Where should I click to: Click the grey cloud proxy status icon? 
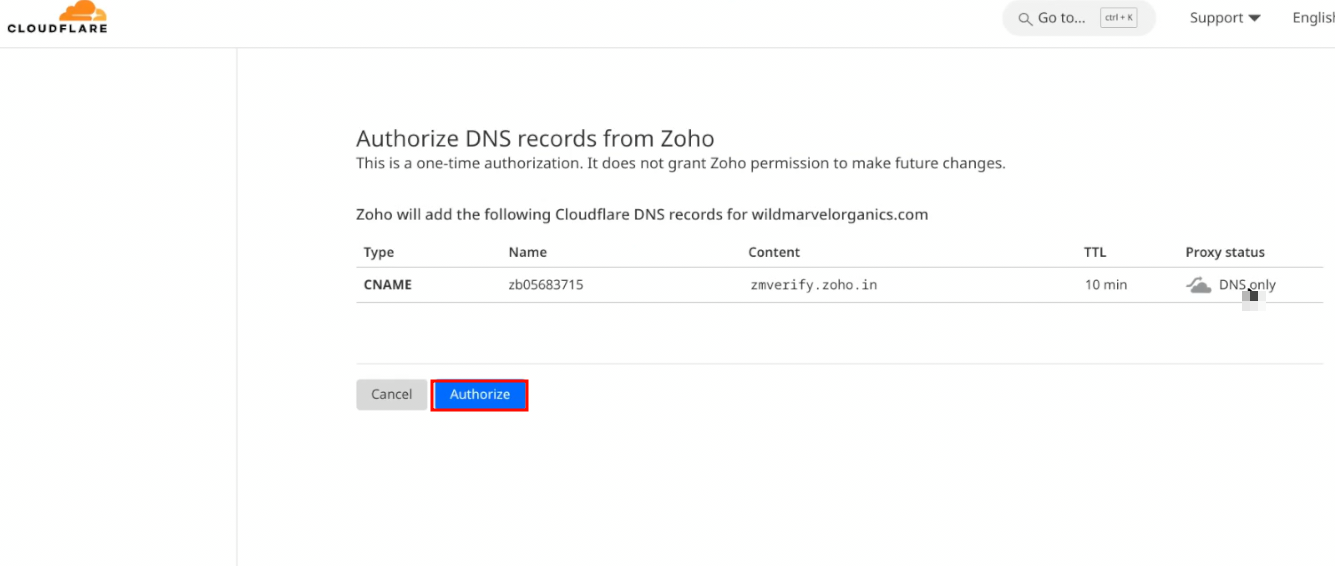1198,285
